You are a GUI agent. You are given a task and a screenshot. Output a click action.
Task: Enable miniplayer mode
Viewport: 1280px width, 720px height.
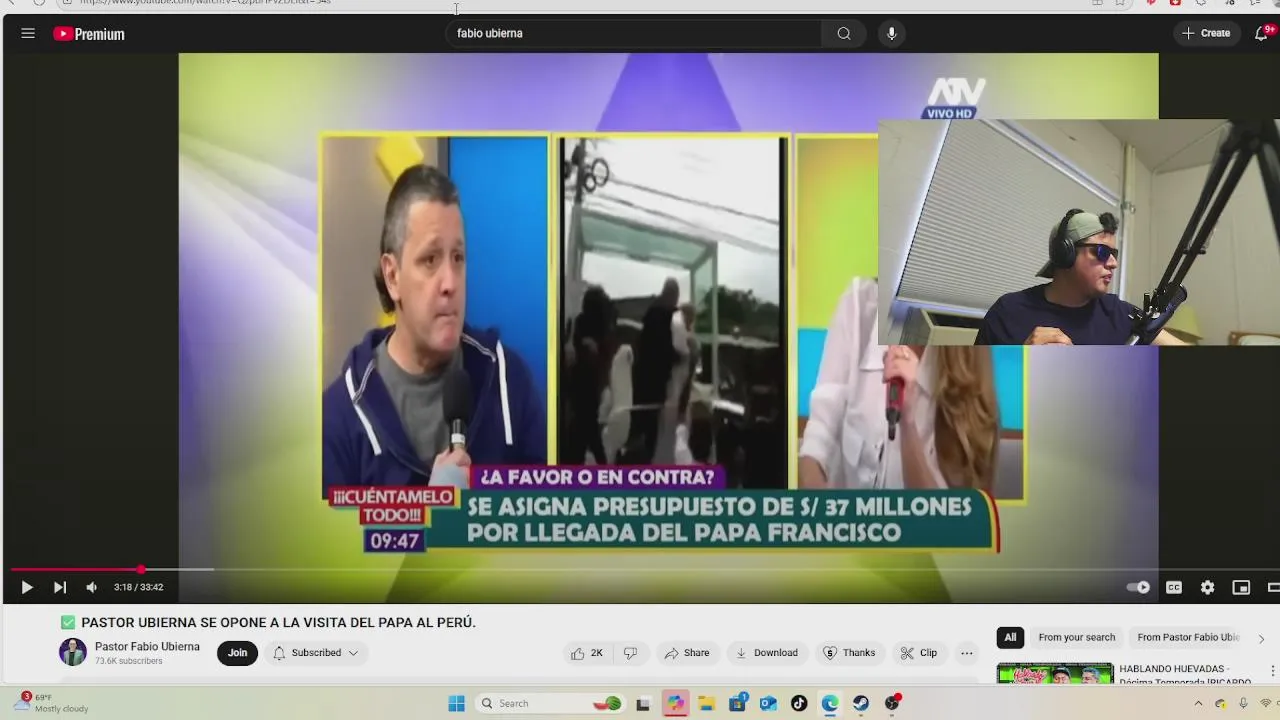(x=1241, y=587)
